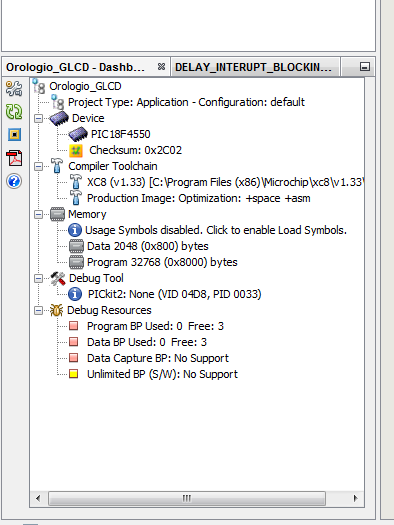Image resolution: width=394 pixels, height=525 pixels.
Task: Select Program BP Used: 0 Free: 3
Action: coord(155,326)
